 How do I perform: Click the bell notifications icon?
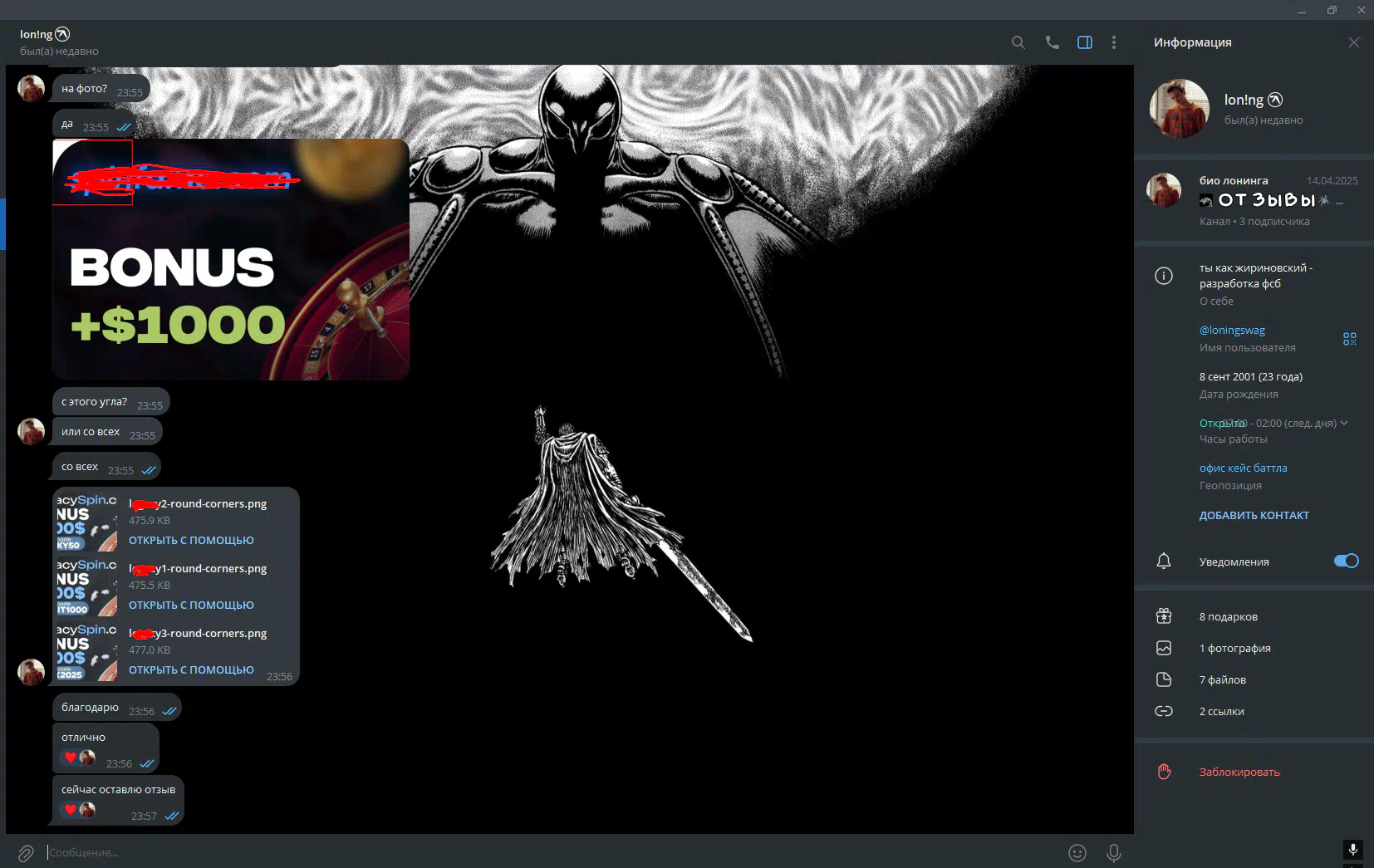pos(1164,562)
